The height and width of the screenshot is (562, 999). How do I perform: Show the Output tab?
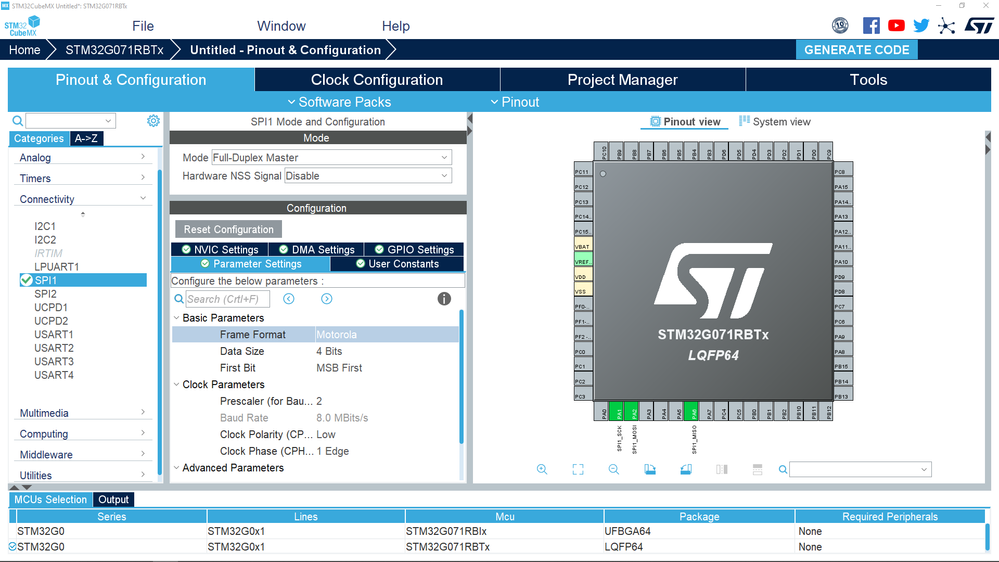coord(113,500)
